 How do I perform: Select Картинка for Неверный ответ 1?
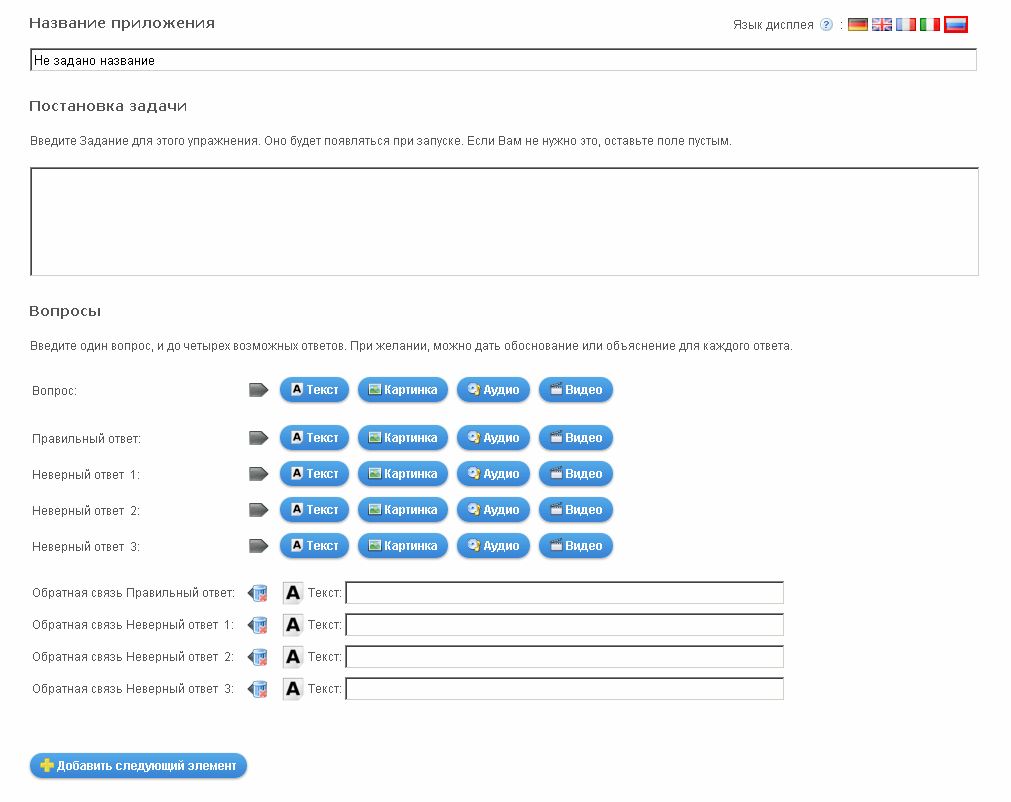click(403, 474)
